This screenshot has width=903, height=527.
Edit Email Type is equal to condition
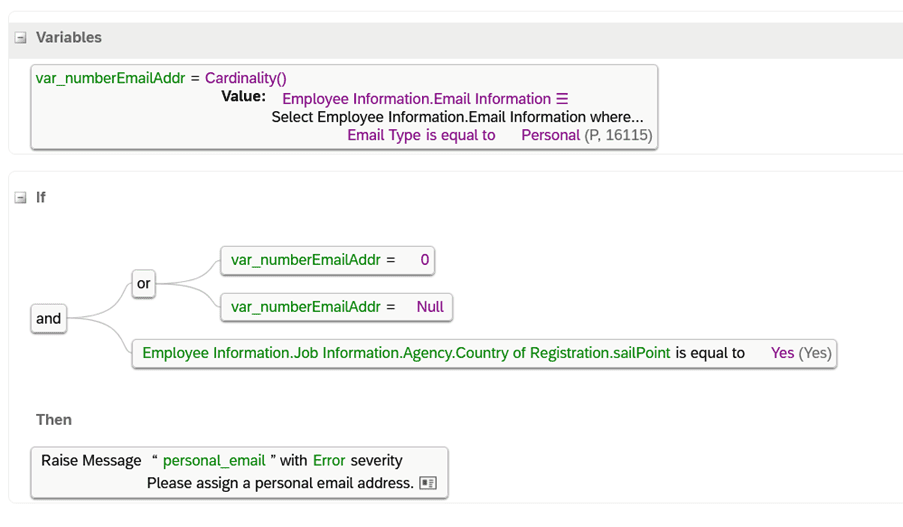tap(421, 135)
